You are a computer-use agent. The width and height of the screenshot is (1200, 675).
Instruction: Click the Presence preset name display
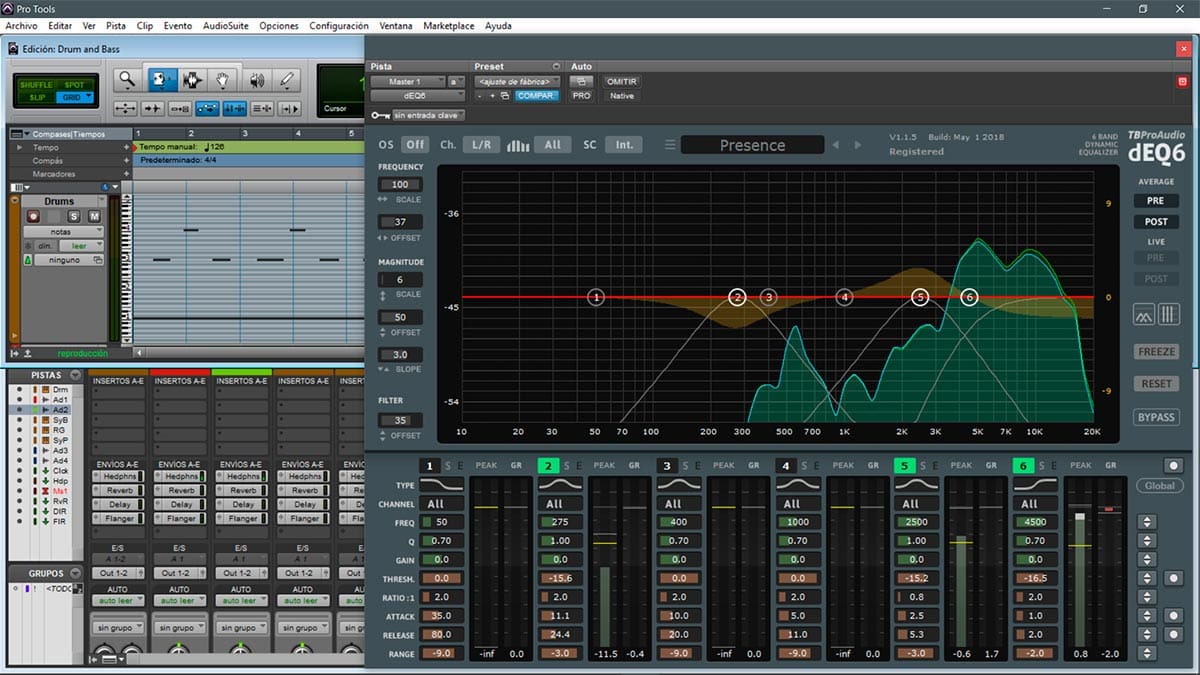(752, 145)
